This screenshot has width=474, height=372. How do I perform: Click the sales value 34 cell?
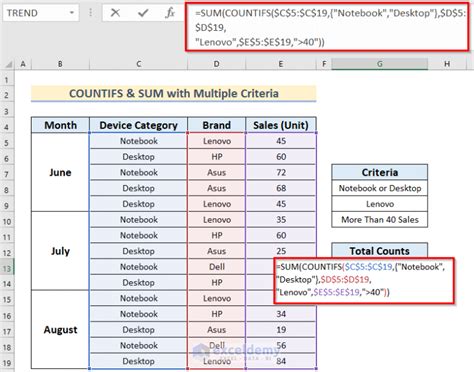click(x=281, y=314)
